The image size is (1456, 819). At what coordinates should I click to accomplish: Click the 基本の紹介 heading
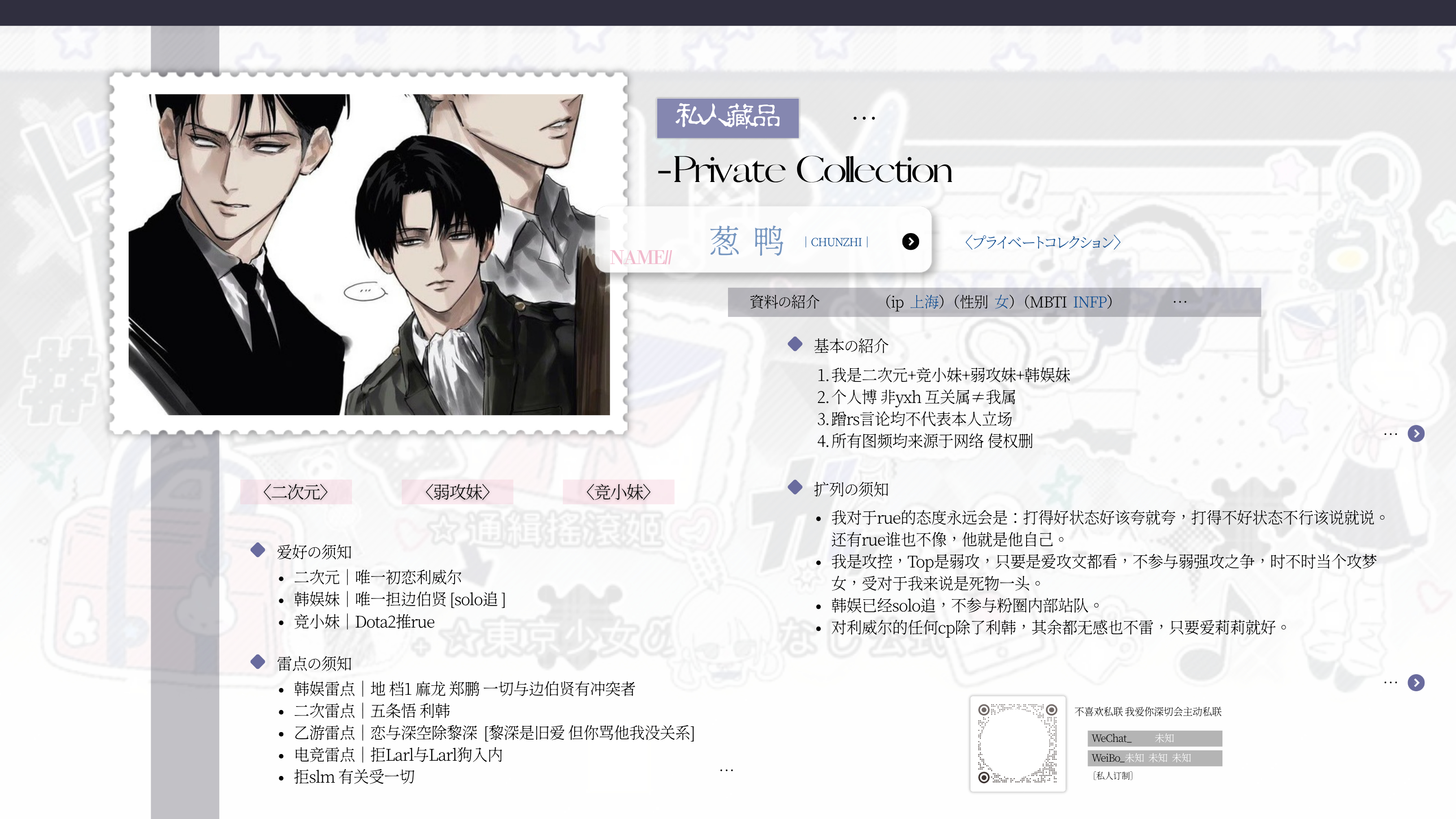click(x=851, y=345)
